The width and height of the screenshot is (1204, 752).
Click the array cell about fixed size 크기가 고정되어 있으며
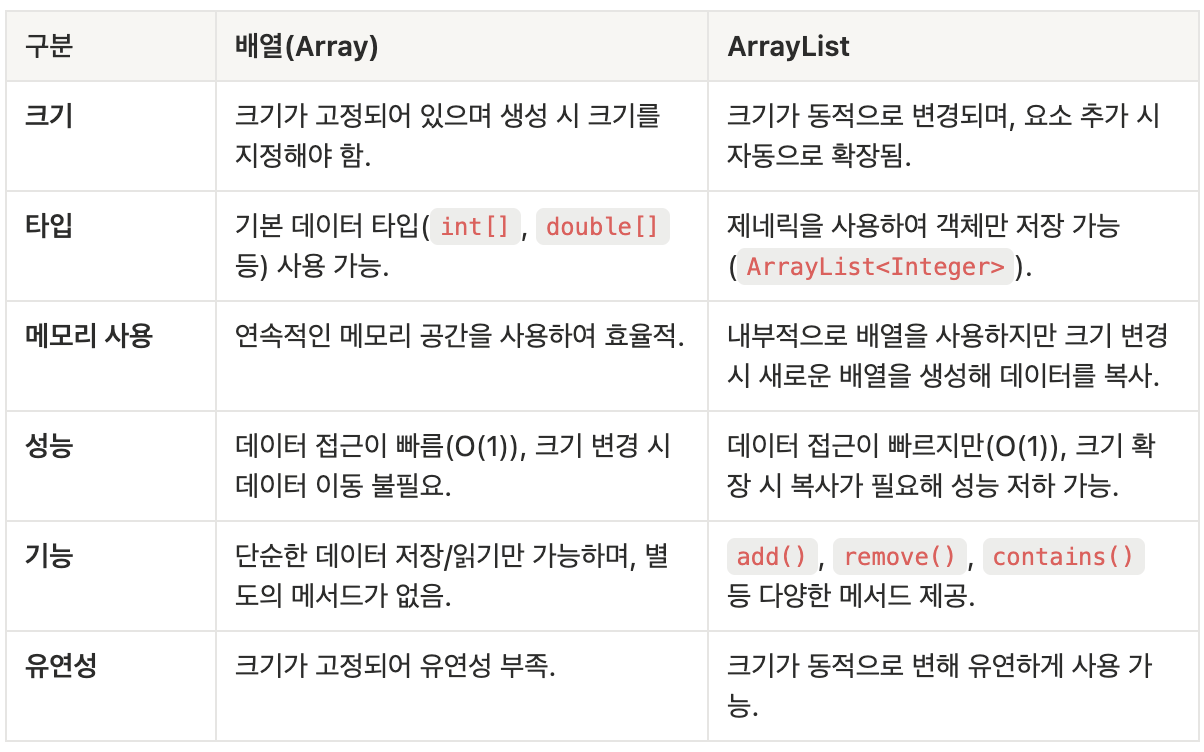point(462,136)
